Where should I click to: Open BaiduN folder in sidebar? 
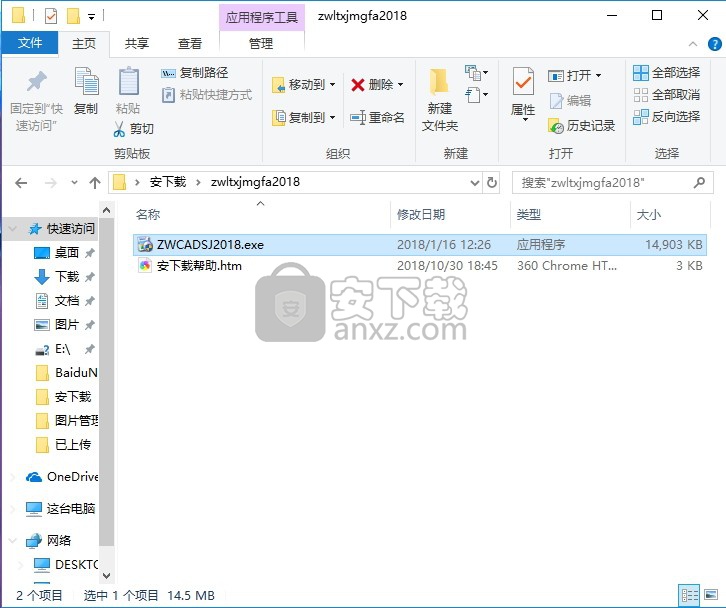tap(67, 373)
